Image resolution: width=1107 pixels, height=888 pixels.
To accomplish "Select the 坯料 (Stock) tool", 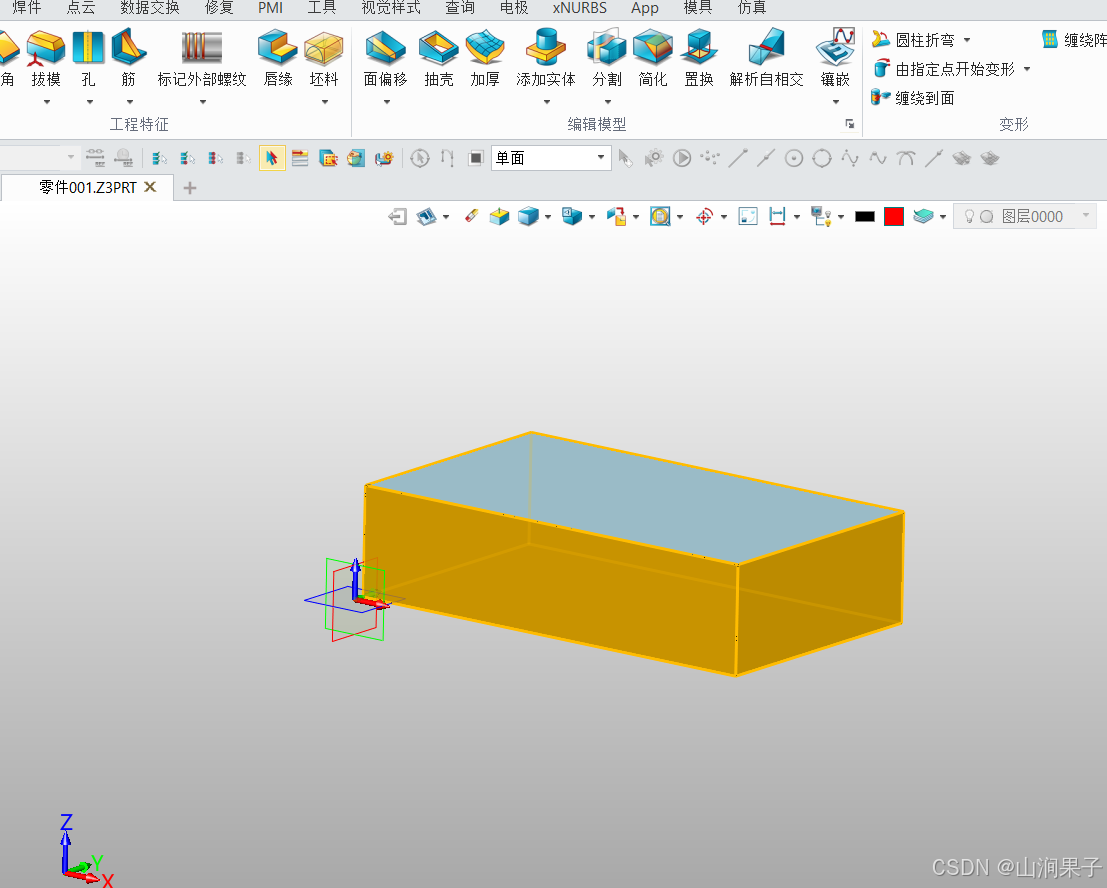I will point(324,59).
